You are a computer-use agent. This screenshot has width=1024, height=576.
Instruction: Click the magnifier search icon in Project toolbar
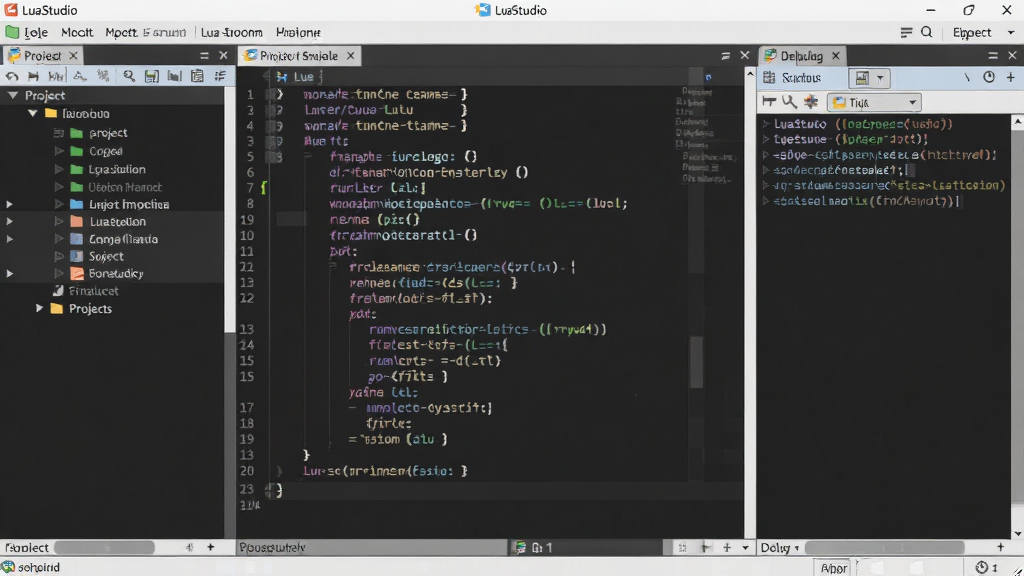pos(129,76)
